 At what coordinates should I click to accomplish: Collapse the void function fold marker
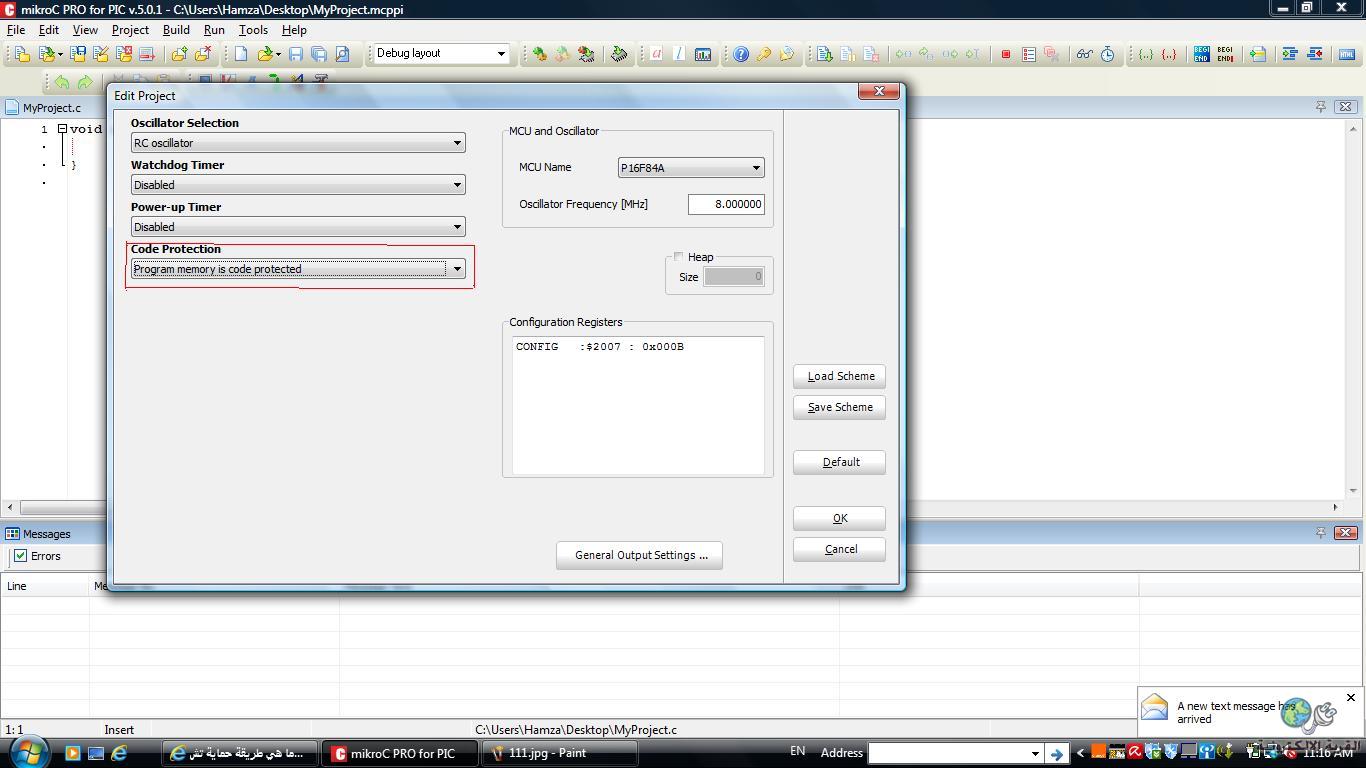coord(62,129)
